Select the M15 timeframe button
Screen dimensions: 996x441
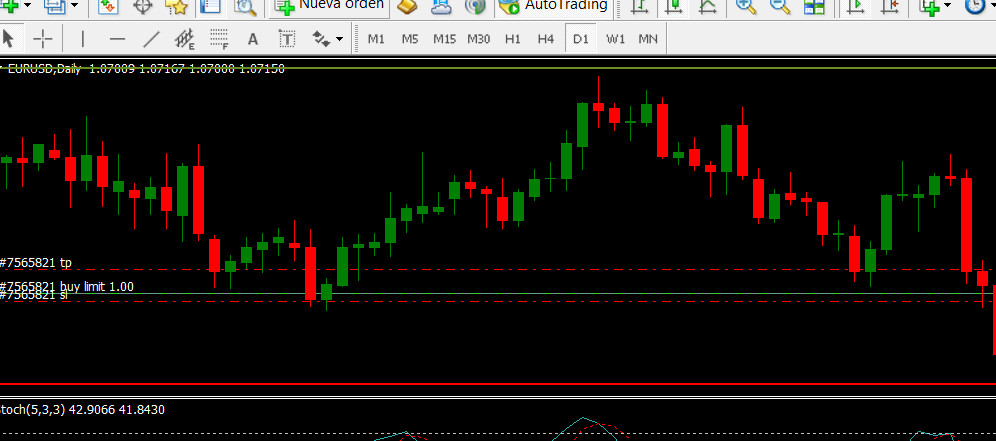click(444, 39)
